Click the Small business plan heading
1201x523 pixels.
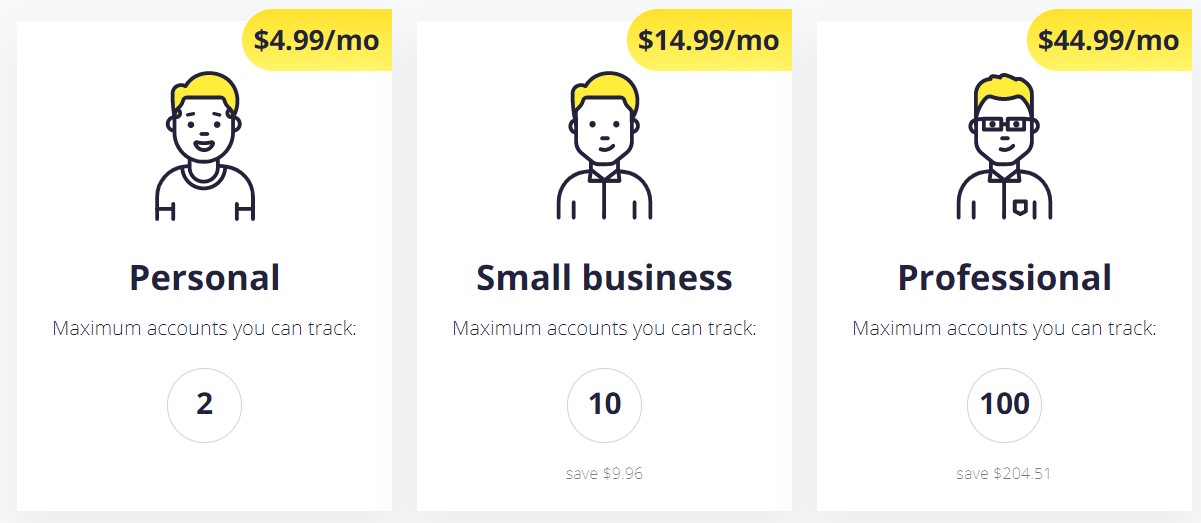click(604, 277)
